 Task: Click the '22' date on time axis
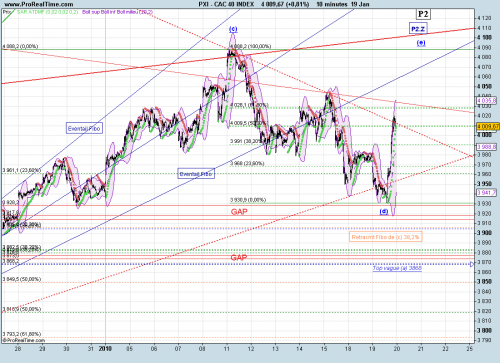(x=445, y=349)
